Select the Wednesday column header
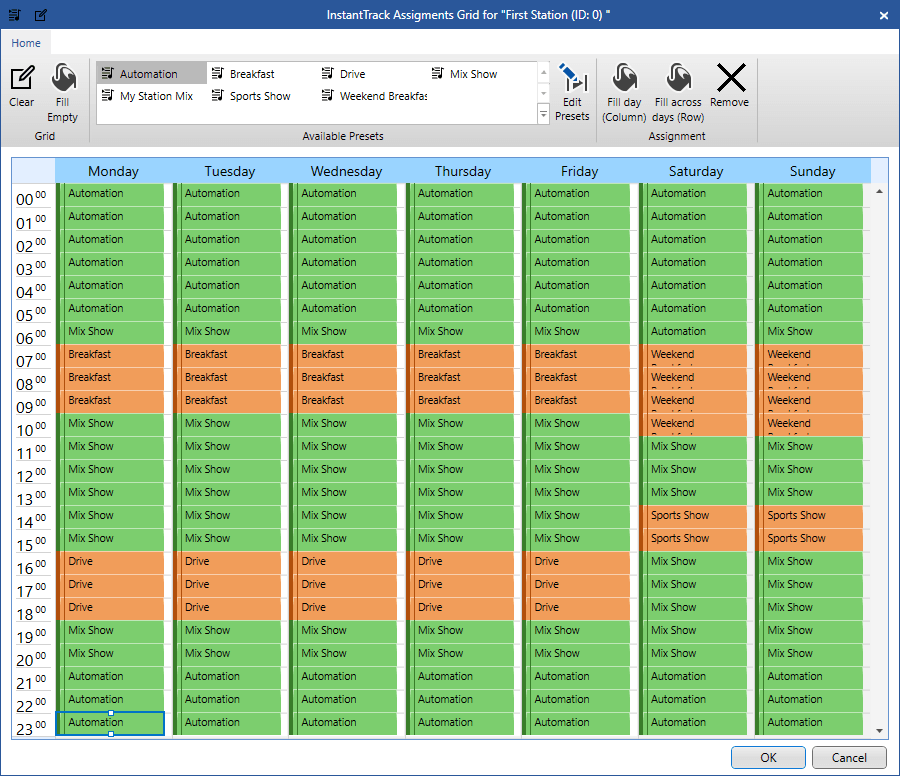This screenshot has height=776, width=900. click(346, 171)
